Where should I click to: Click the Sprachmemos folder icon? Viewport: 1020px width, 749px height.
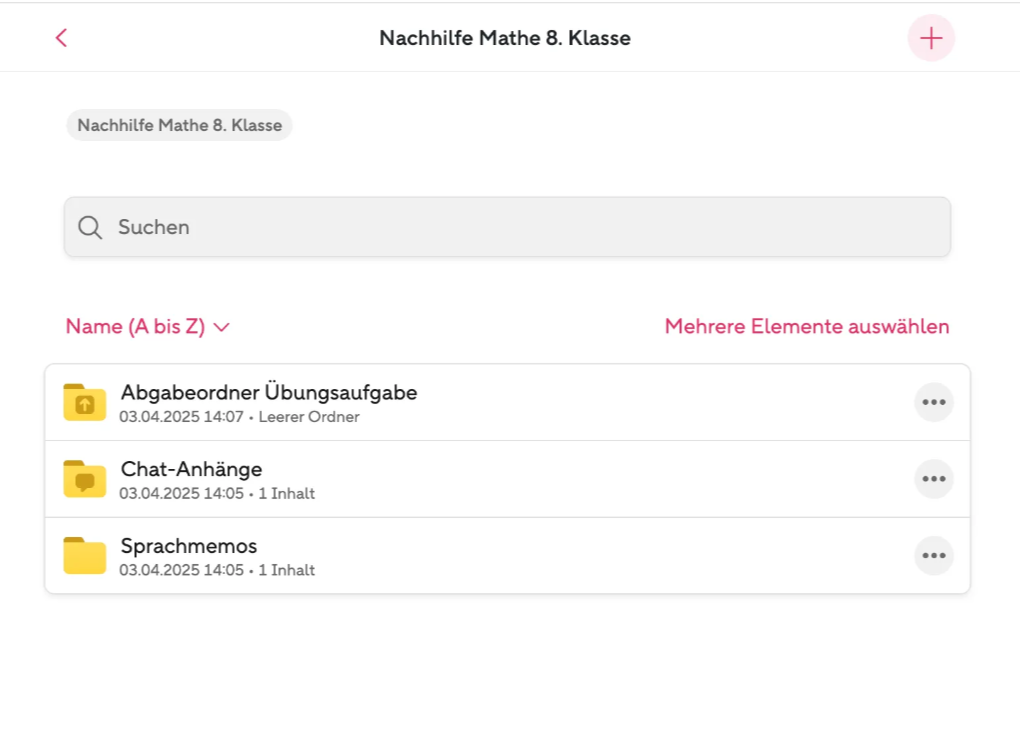tap(85, 556)
